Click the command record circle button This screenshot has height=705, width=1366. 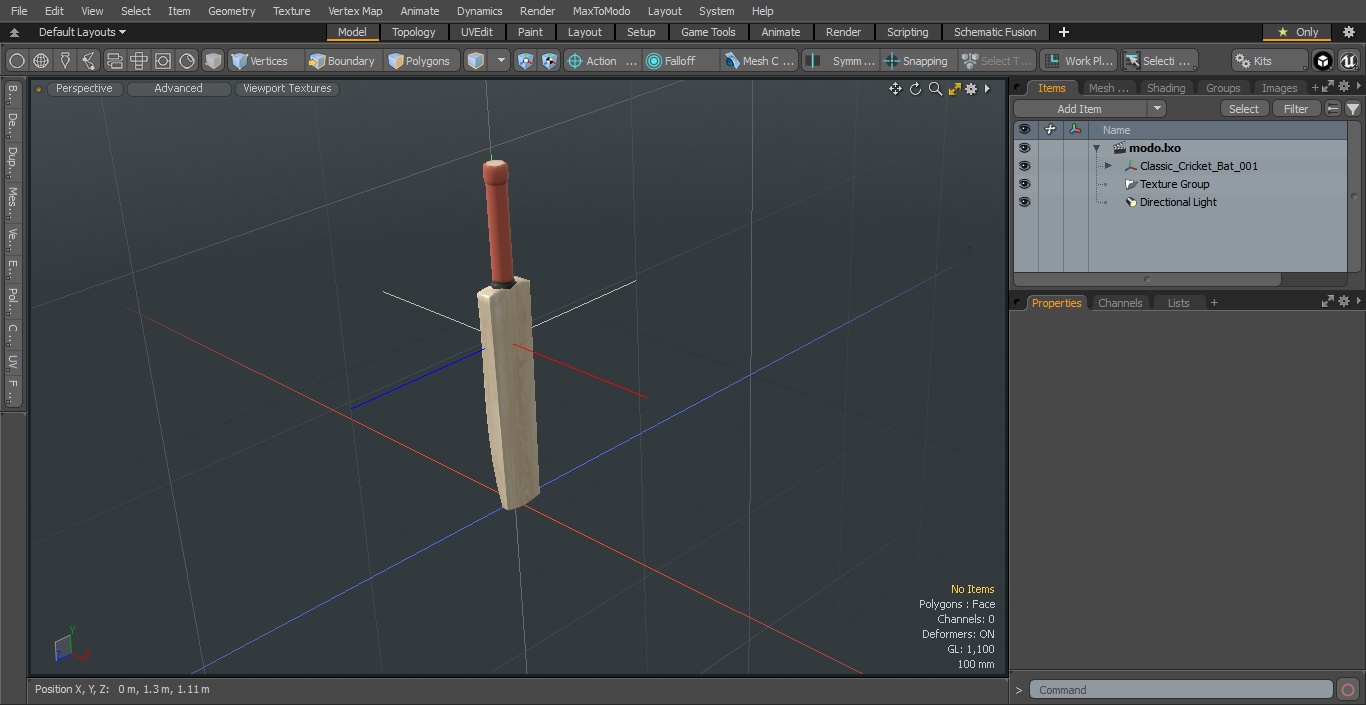point(1348,690)
